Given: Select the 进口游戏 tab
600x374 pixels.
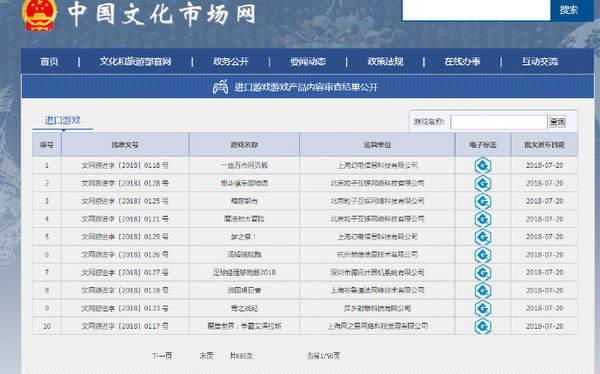Looking at the screenshot, I should tap(63, 120).
